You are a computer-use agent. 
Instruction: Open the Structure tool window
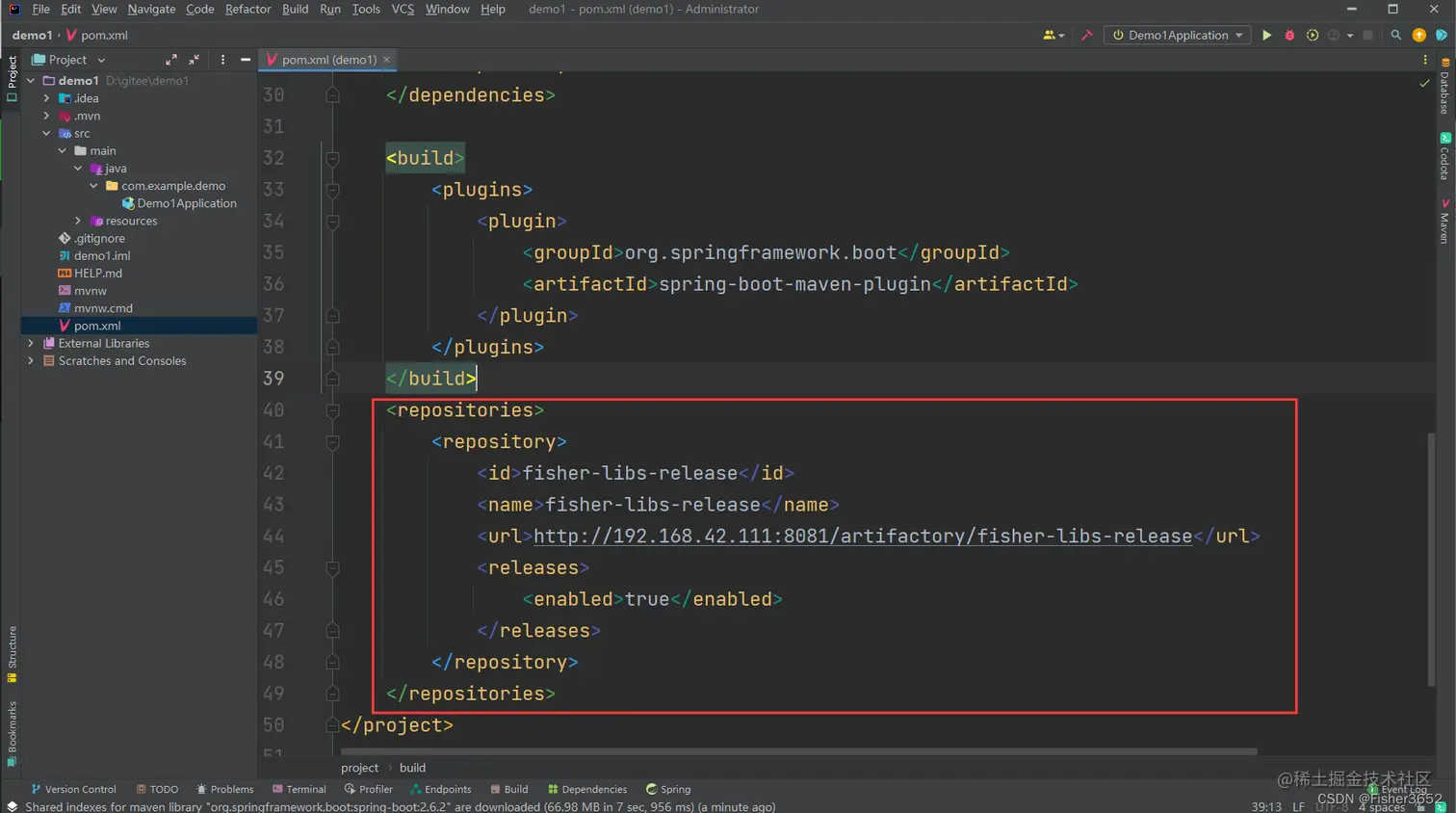12,654
